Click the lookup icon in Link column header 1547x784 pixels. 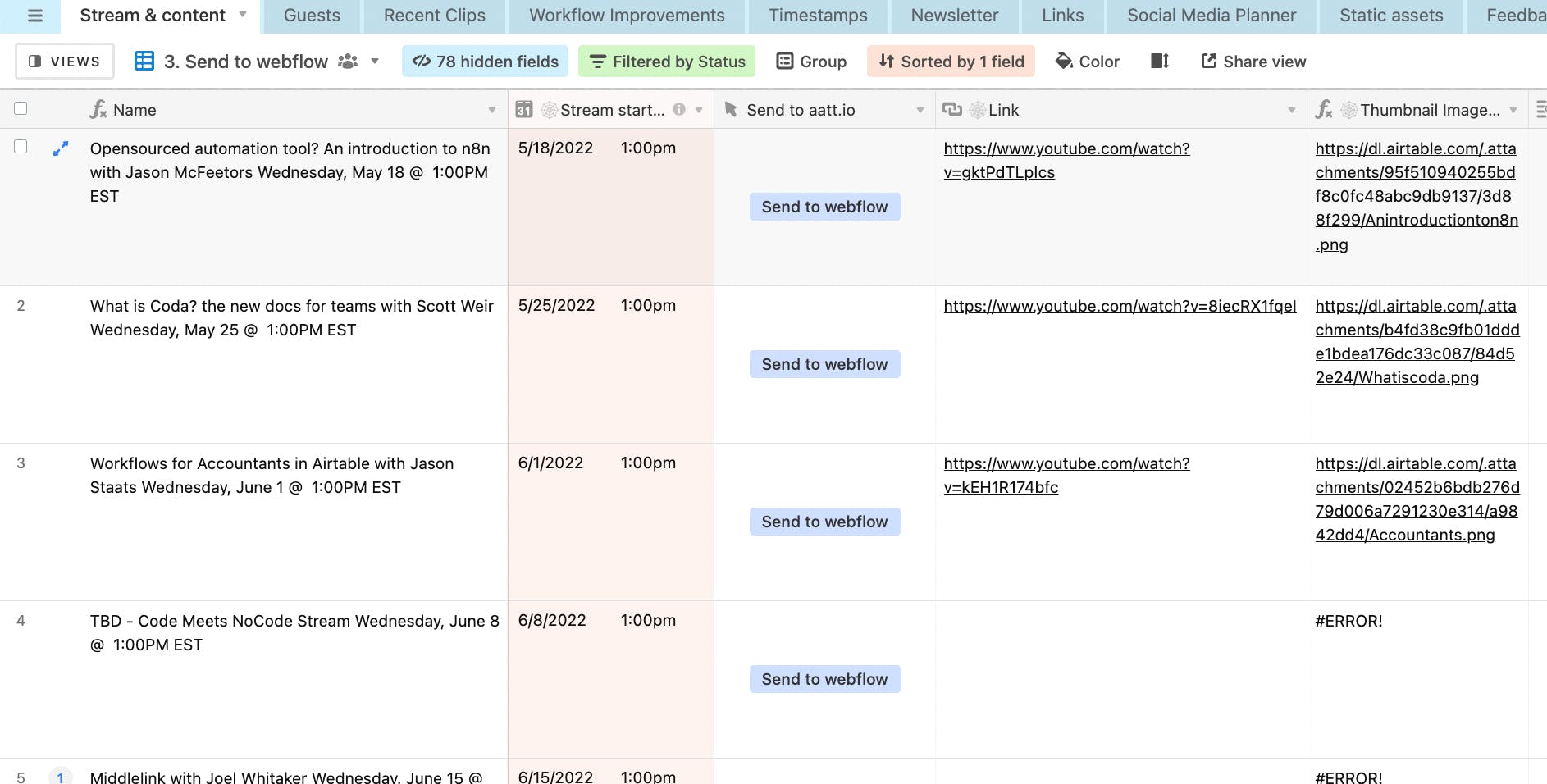click(952, 109)
